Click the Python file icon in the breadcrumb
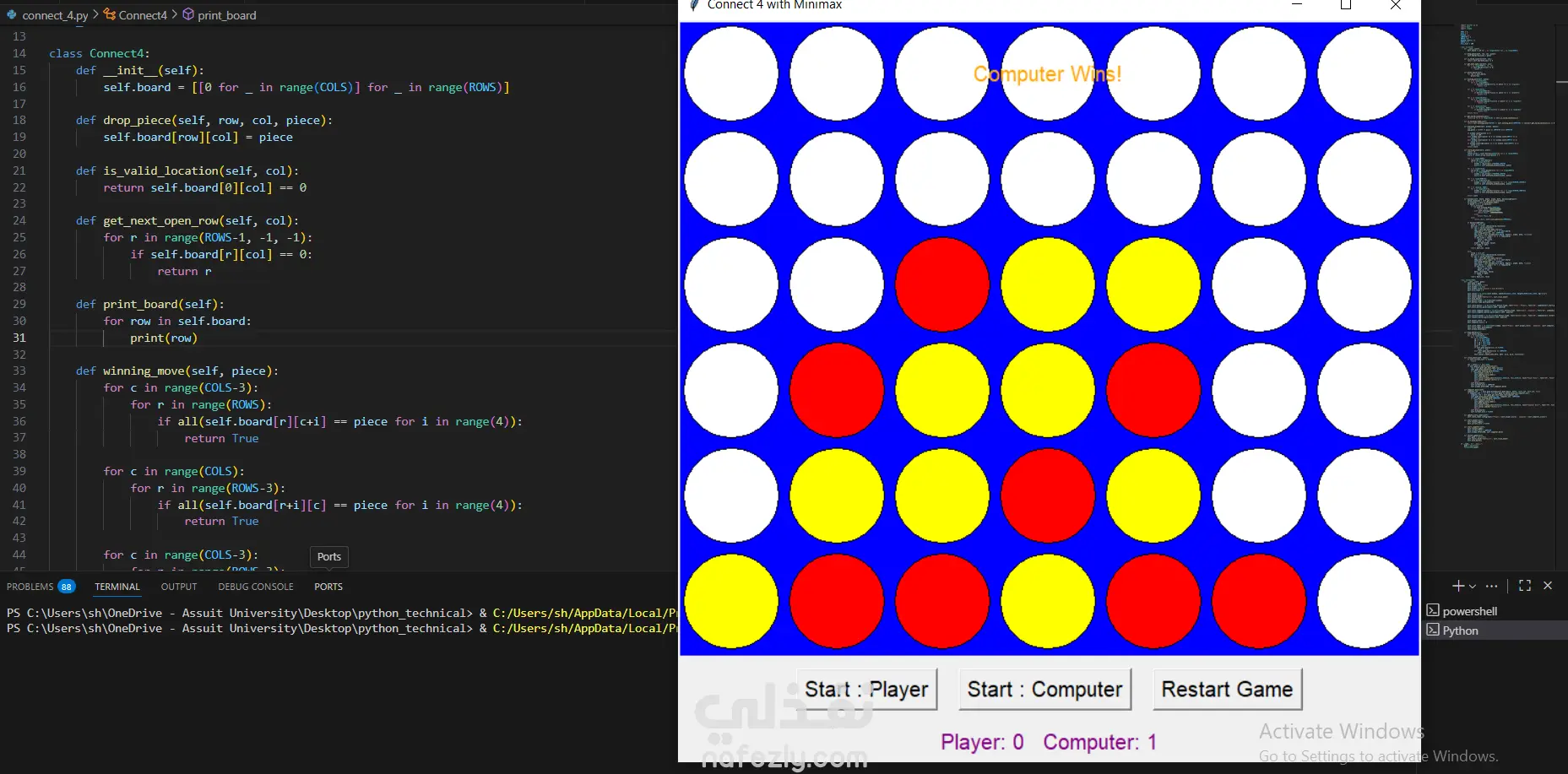 pos(12,15)
